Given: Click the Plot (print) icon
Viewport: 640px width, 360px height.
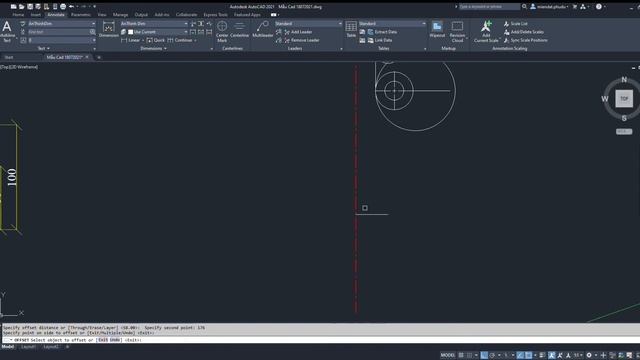Looking at the screenshot, I should pyautogui.click(x=63, y=7).
